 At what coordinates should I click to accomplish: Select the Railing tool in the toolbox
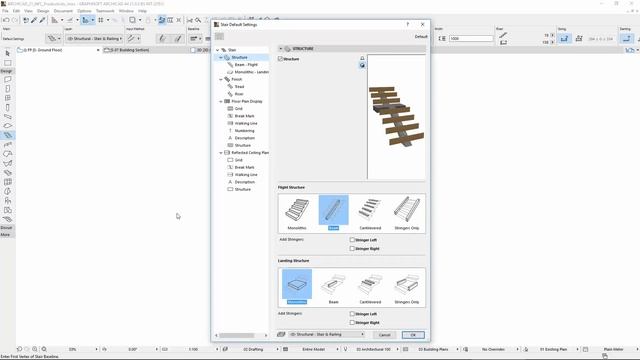(x=7, y=144)
